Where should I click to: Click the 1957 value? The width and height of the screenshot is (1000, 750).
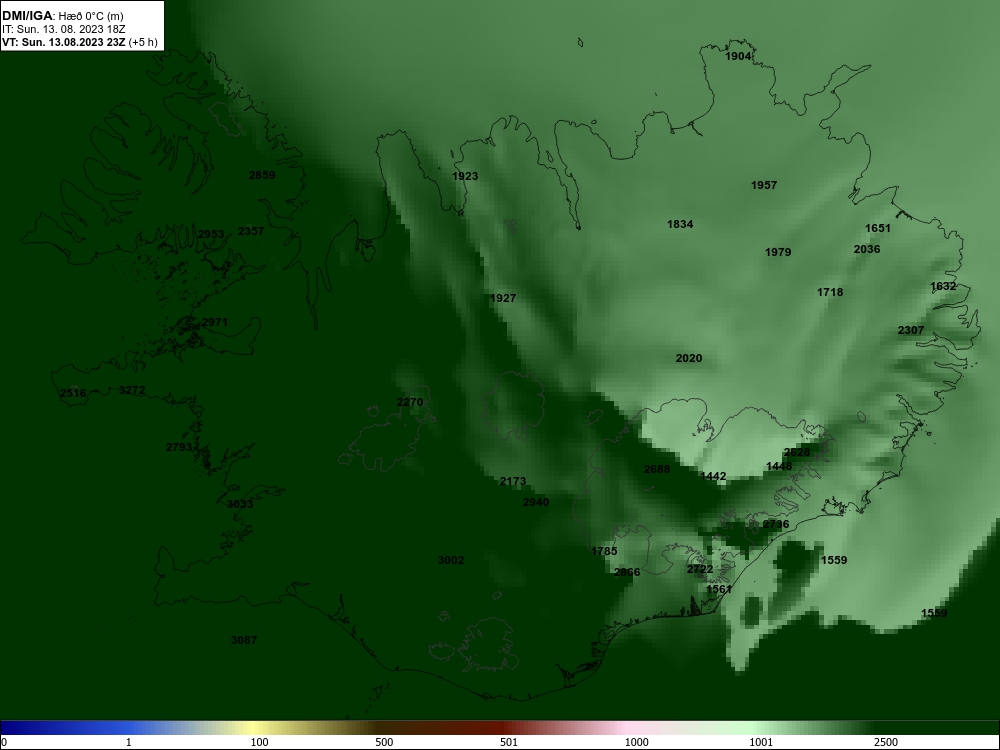(x=764, y=185)
